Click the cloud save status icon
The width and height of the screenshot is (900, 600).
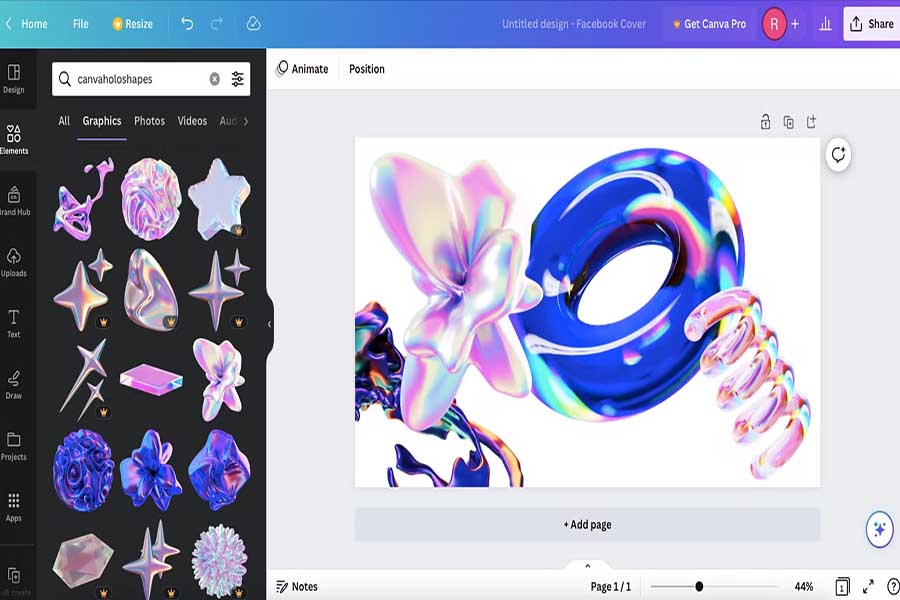(x=253, y=24)
